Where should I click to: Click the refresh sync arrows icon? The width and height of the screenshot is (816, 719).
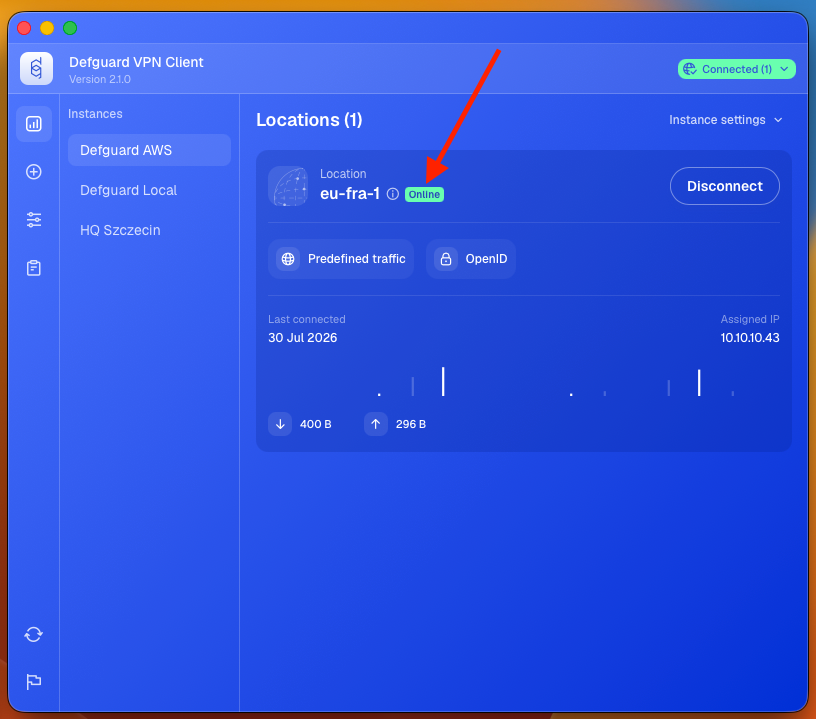click(x=34, y=634)
